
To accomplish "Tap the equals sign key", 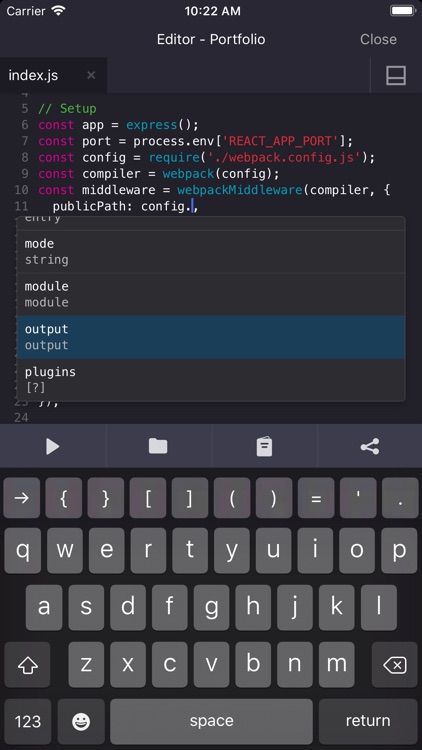I will 316,498.
